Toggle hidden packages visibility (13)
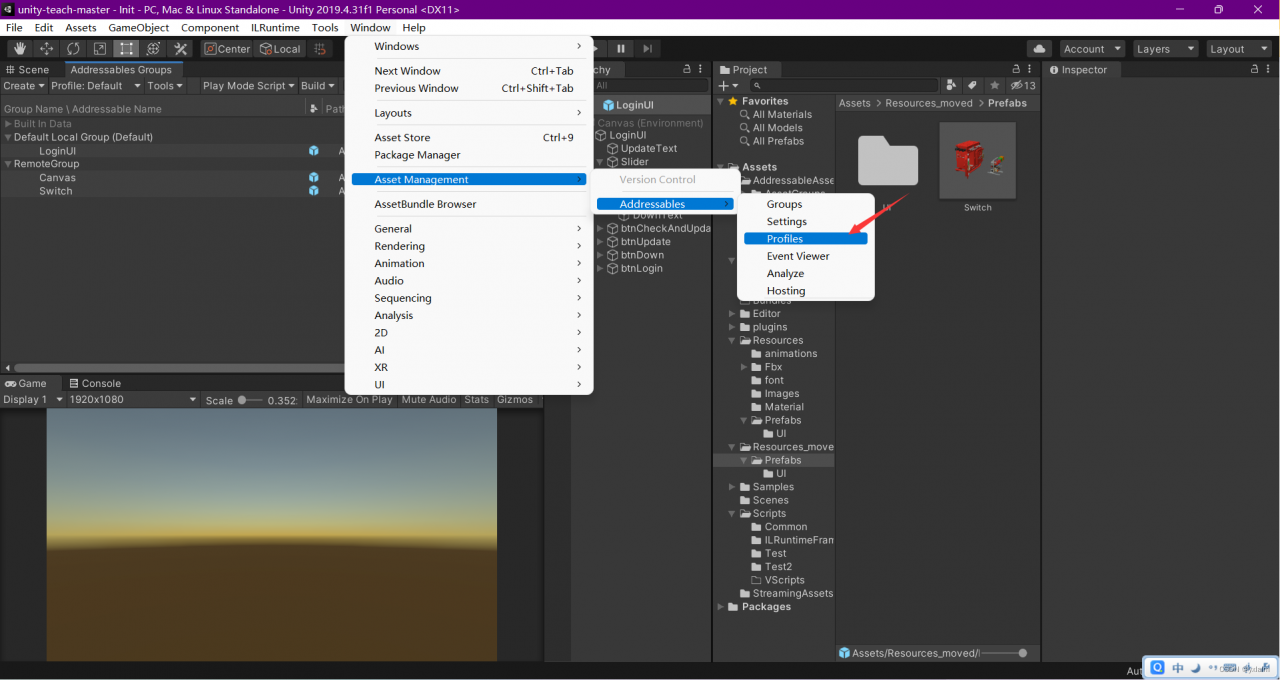 [1022, 86]
